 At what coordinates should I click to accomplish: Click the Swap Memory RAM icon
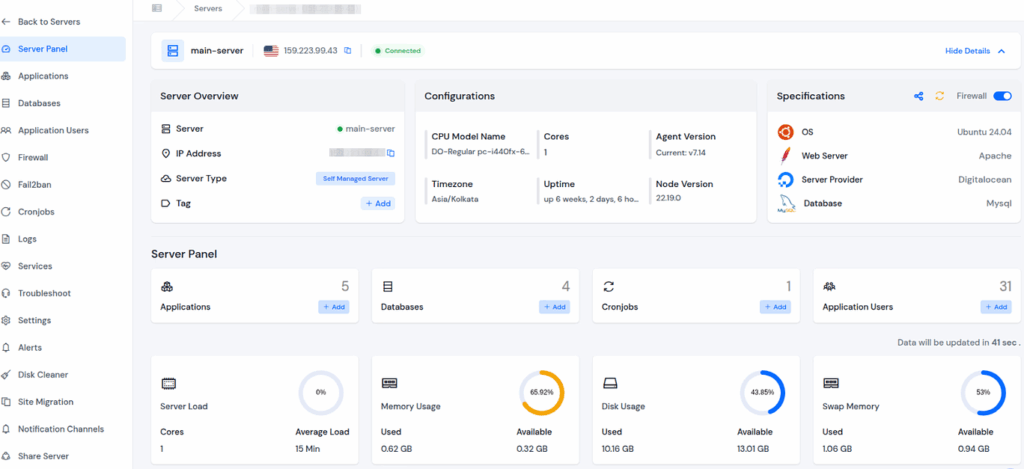[x=831, y=383]
